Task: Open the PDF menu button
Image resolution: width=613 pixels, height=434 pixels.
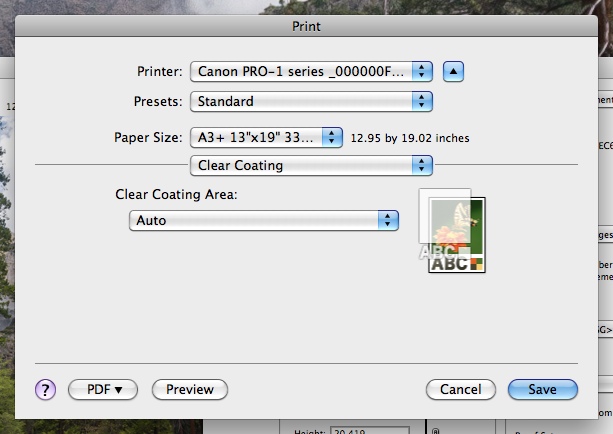Action: pos(102,390)
